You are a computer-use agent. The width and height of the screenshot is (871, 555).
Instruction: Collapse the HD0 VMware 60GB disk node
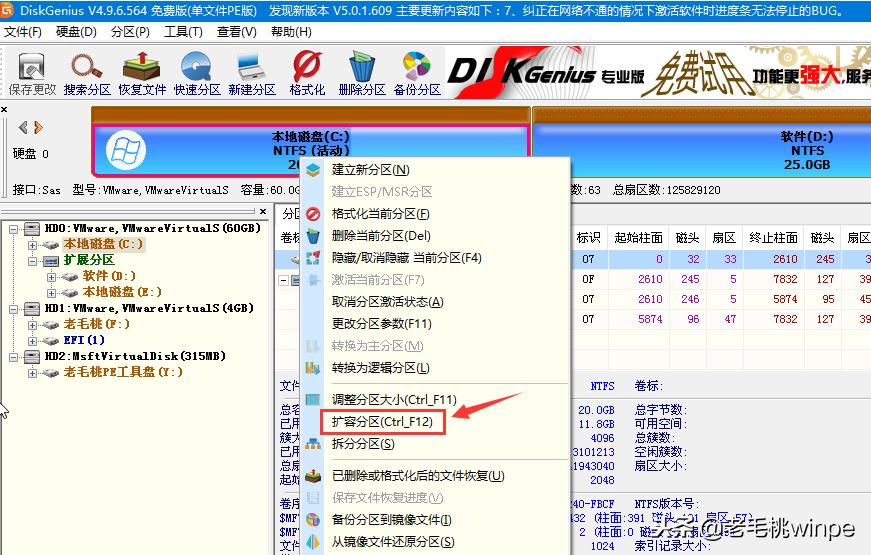pos(13,228)
